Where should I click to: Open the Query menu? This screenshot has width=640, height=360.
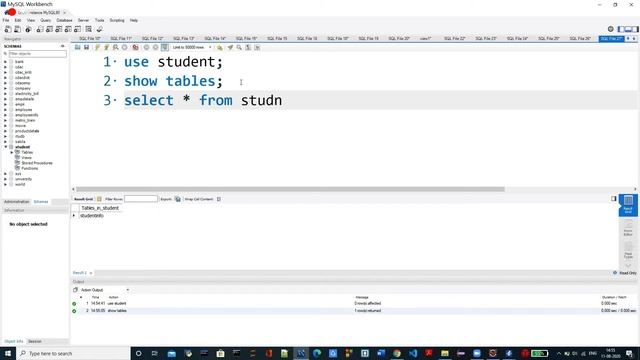click(x=46, y=20)
